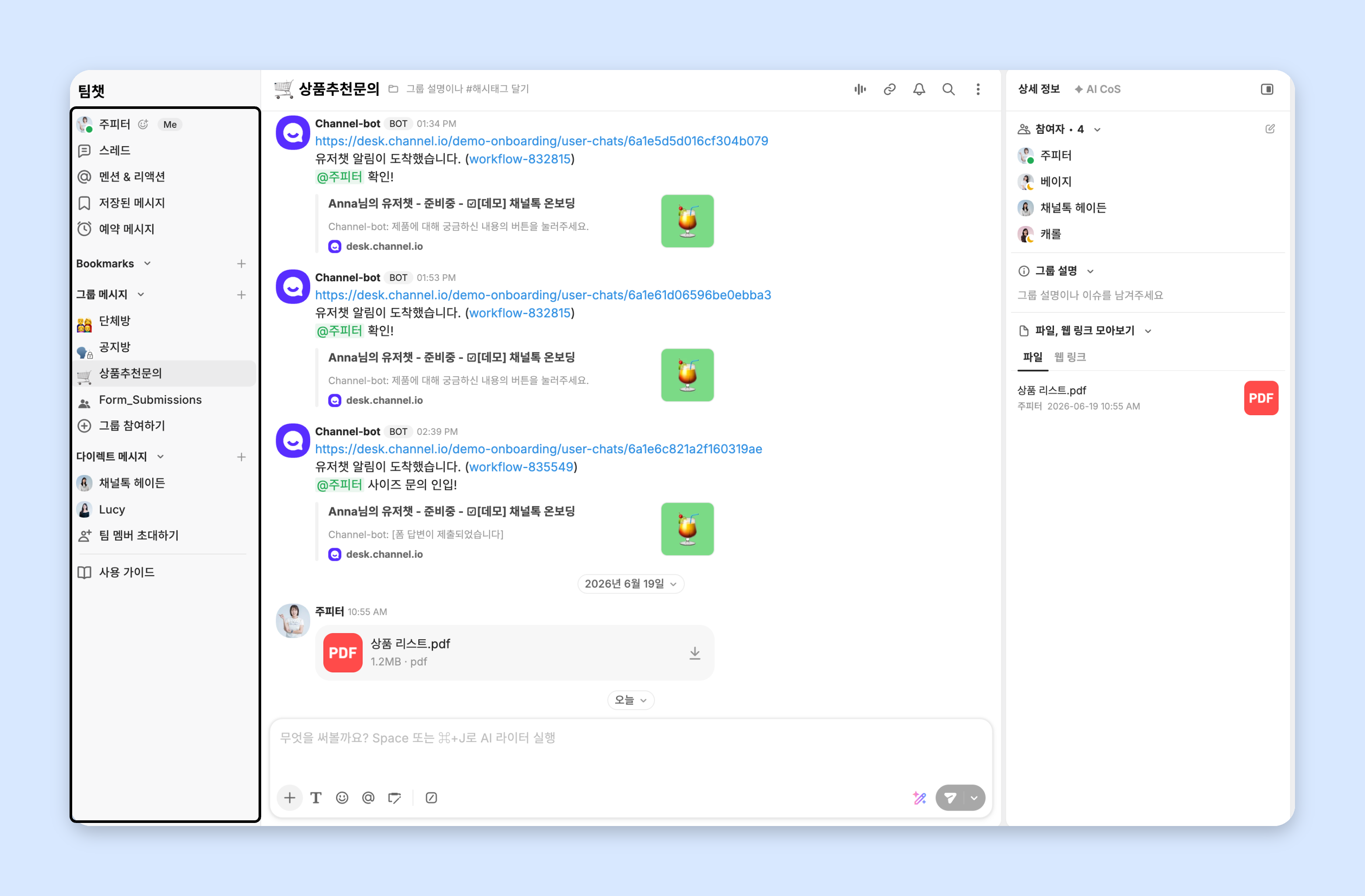Select the 상품추천문의 group in sidebar
Viewport: 1365px width, 896px height.
pyautogui.click(x=164, y=374)
